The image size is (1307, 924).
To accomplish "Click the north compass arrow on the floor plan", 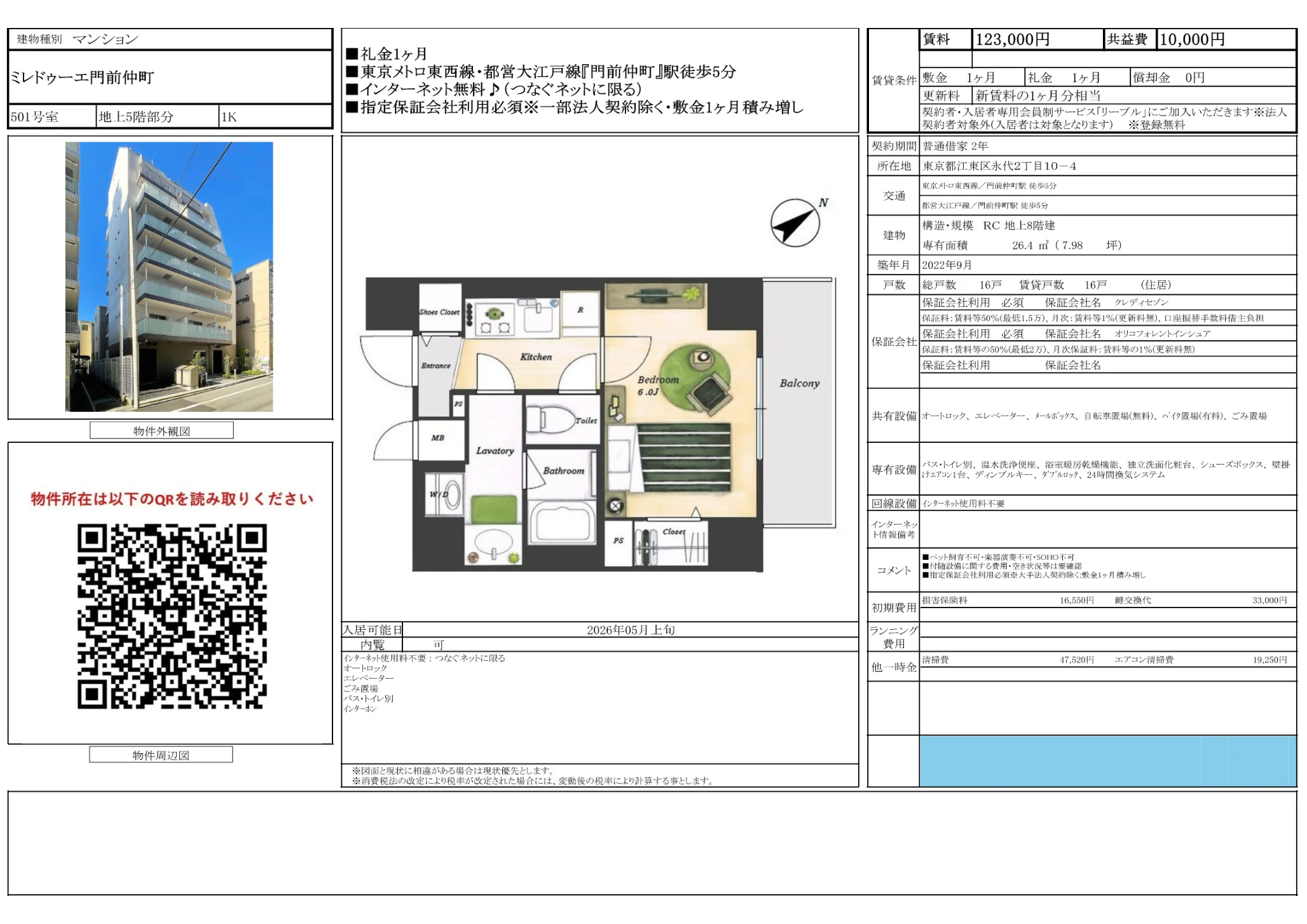I will pos(795,223).
